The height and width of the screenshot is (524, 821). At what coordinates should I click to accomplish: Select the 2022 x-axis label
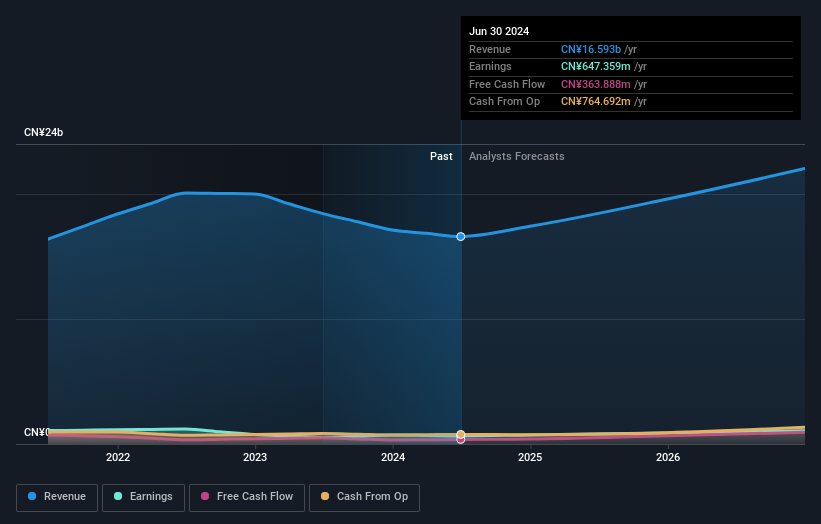click(x=118, y=457)
